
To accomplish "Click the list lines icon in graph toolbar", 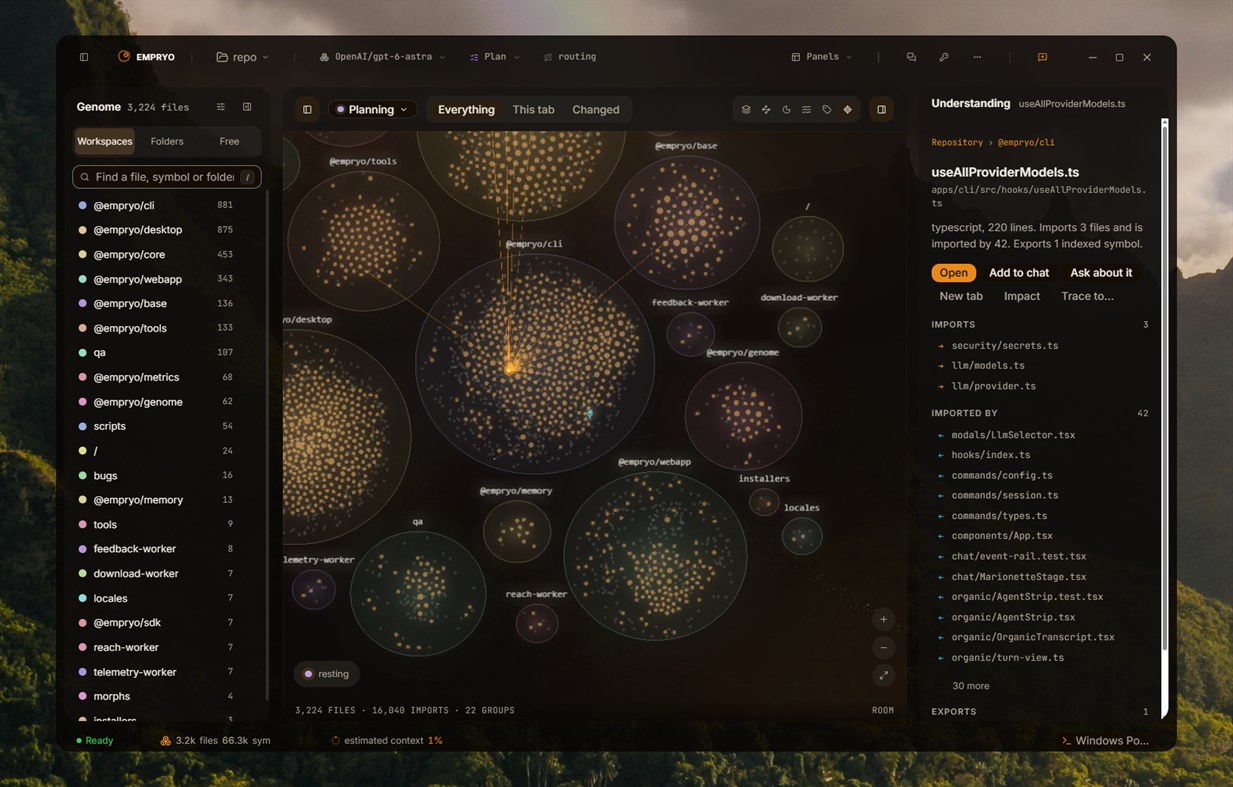I will [x=806, y=110].
